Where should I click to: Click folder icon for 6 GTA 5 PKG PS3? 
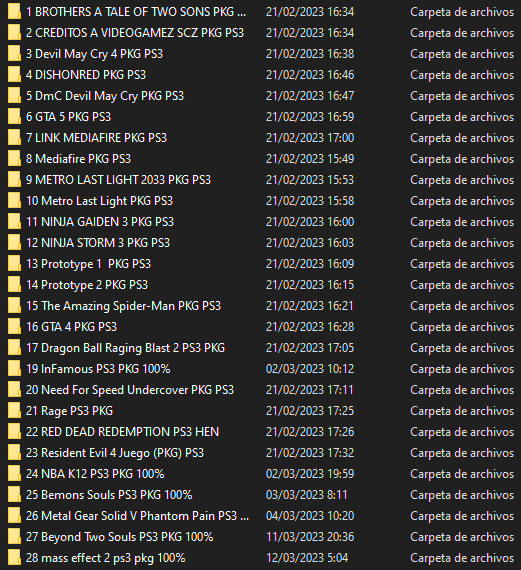14,117
